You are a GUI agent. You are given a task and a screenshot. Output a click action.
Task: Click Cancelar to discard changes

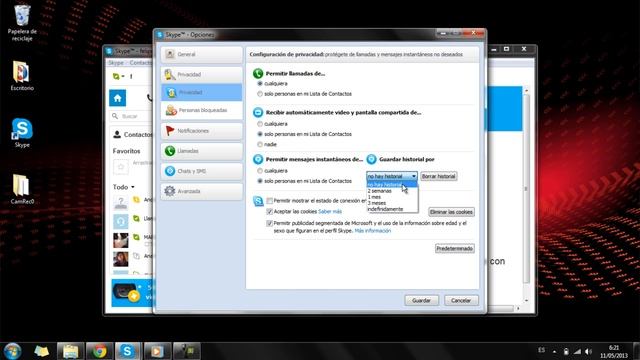click(461, 300)
